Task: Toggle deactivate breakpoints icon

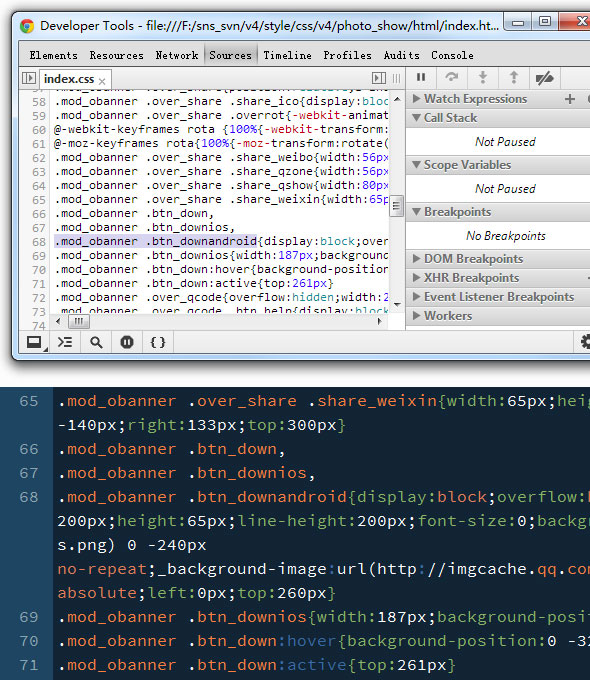Action: (x=544, y=78)
